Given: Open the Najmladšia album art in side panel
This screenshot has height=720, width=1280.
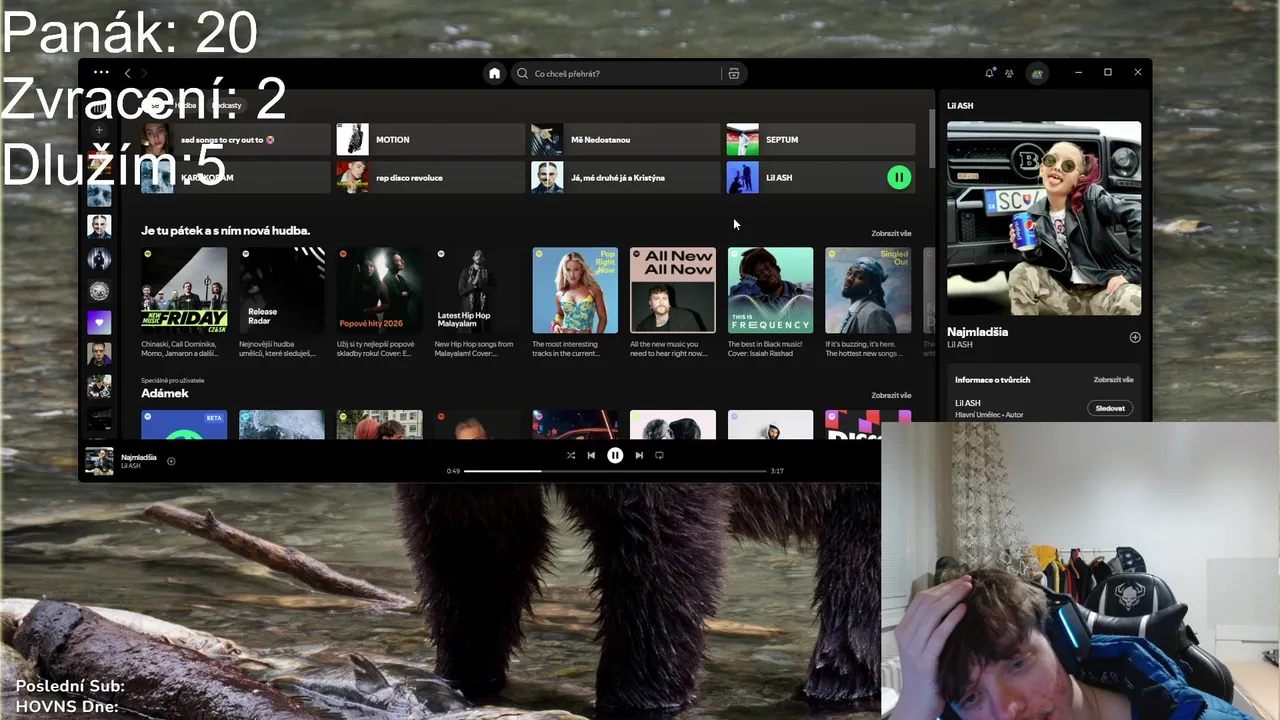Looking at the screenshot, I should coord(1044,218).
